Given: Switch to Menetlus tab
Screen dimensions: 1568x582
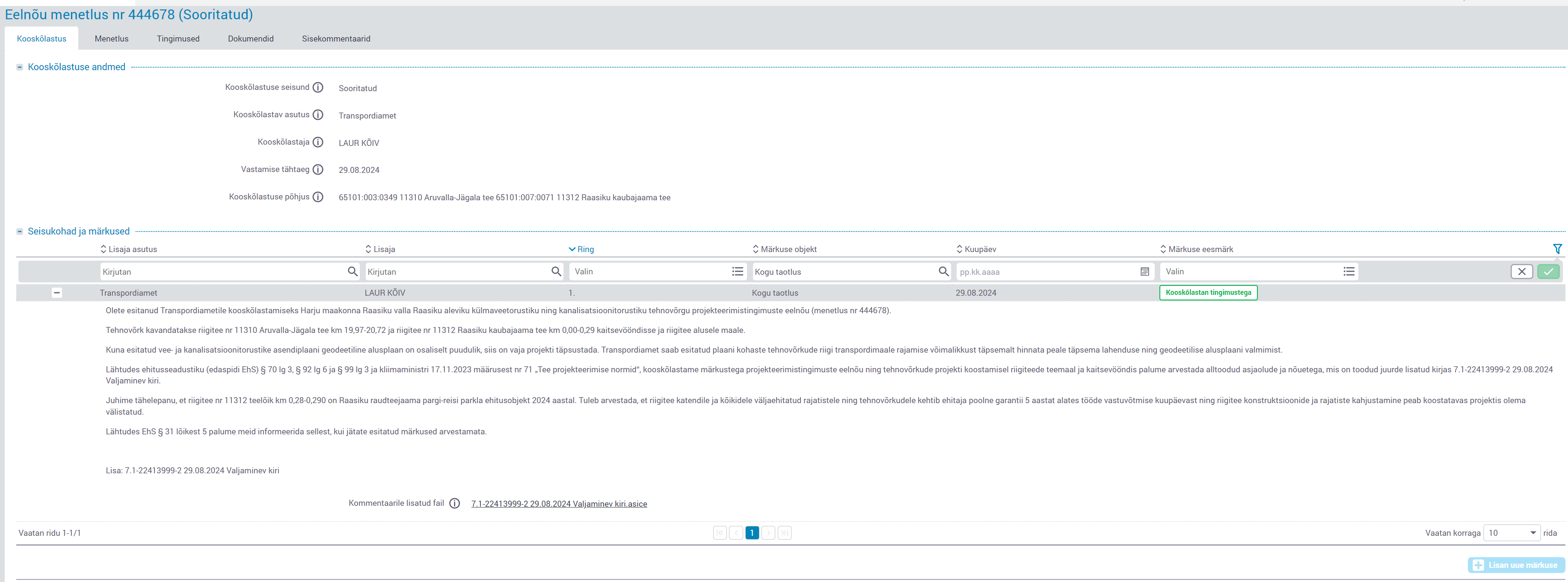Looking at the screenshot, I should pos(111,39).
